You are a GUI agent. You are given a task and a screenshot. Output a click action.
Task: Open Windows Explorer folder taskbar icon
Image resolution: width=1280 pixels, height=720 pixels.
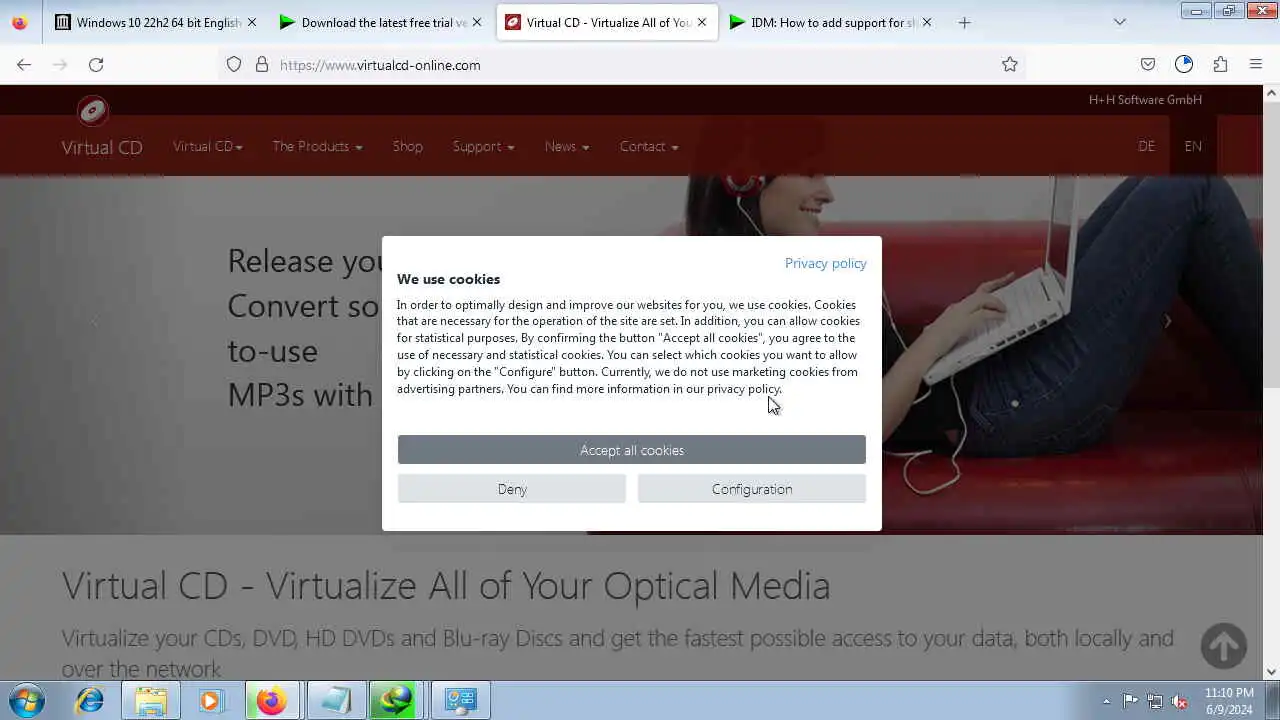click(151, 700)
